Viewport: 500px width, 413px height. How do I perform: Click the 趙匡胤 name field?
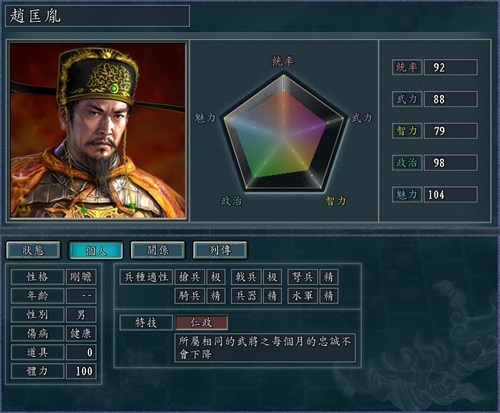(x=97, y=16)
